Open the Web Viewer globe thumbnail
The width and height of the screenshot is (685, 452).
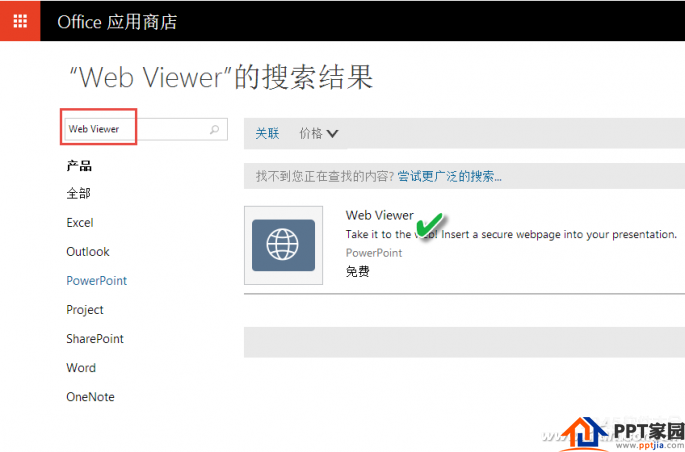pyautogui.click(x=284, y=245)
